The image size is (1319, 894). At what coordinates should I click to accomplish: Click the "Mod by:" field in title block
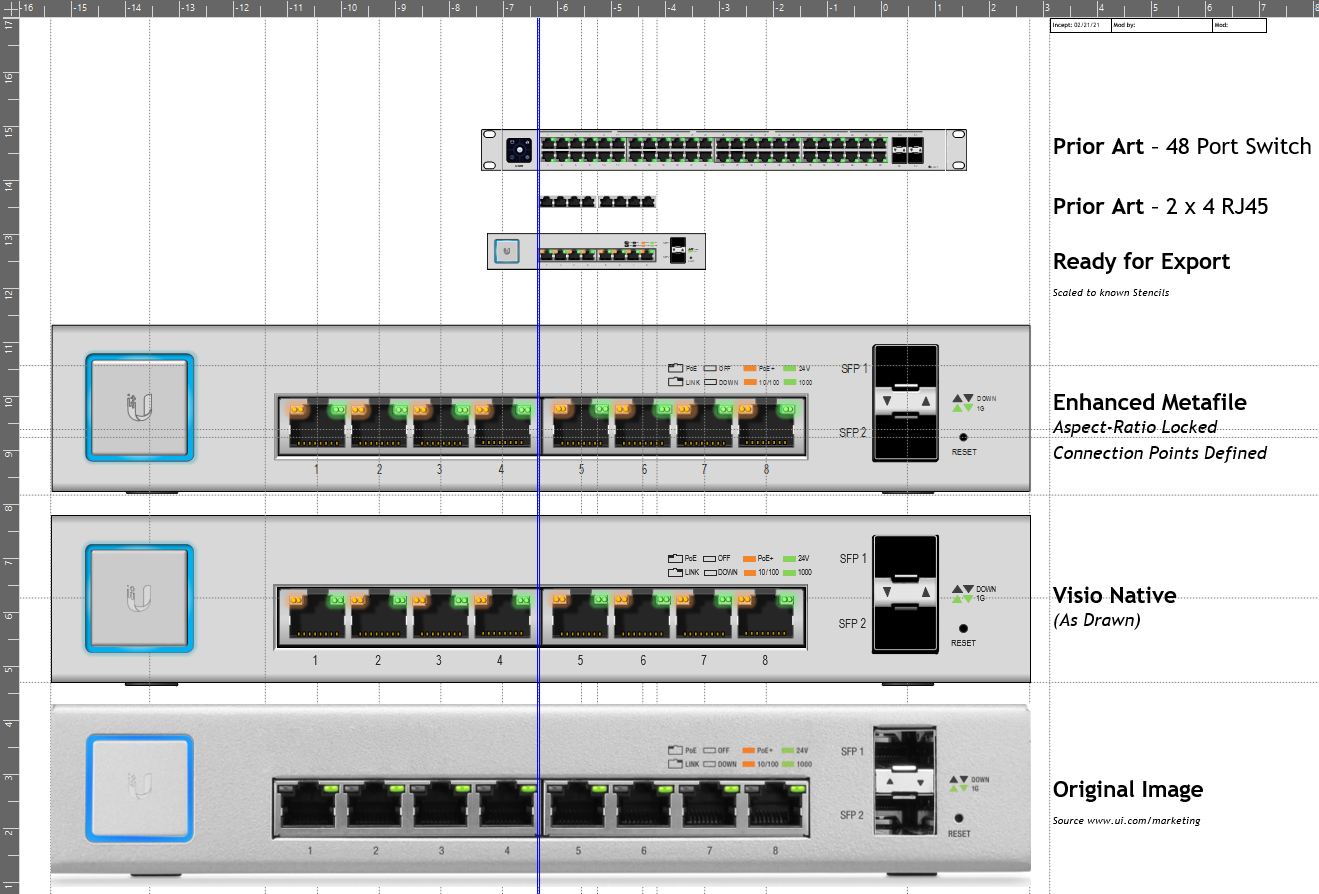coord(1160,26)
